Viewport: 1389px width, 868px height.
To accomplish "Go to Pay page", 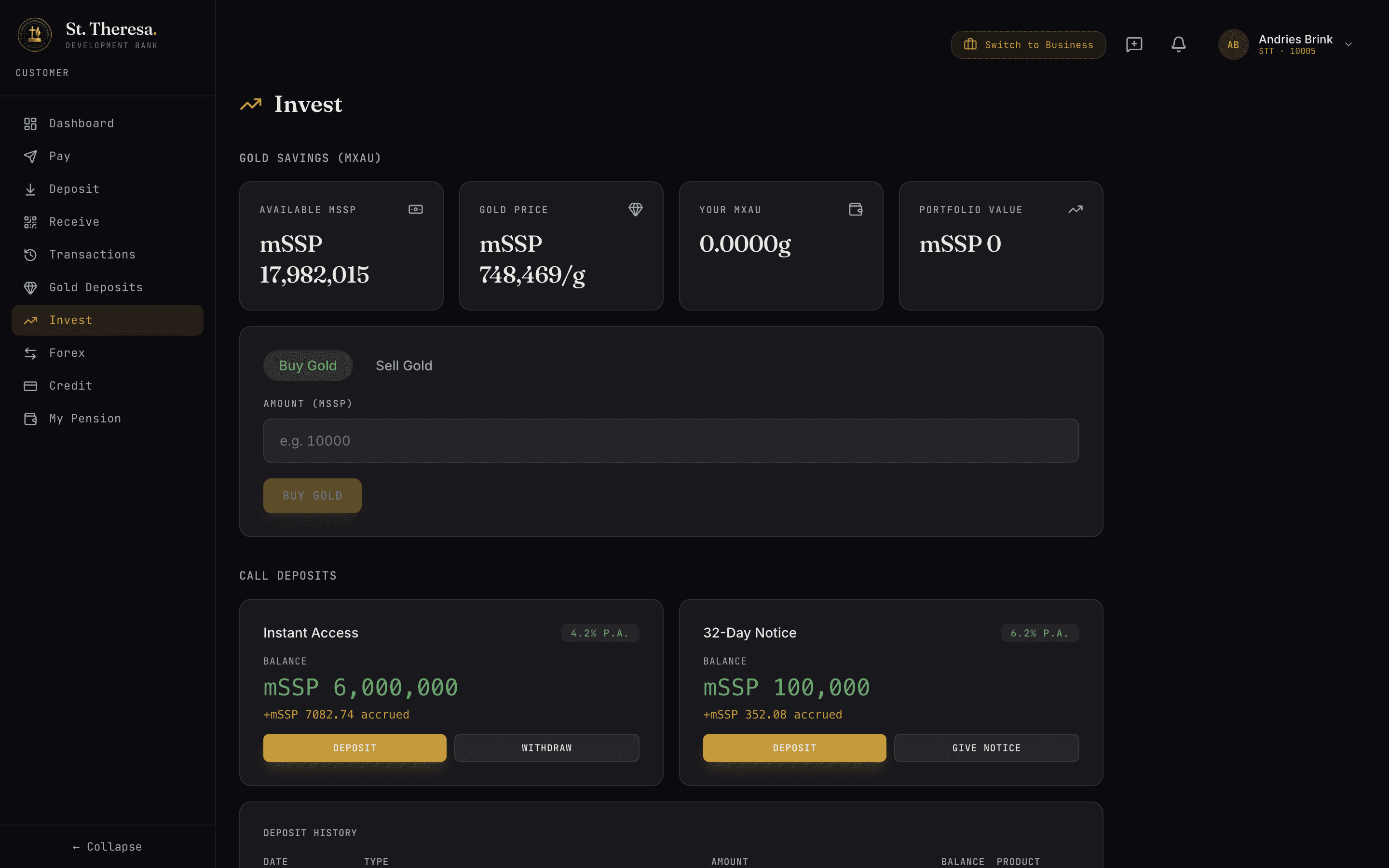I will [108, 157].
